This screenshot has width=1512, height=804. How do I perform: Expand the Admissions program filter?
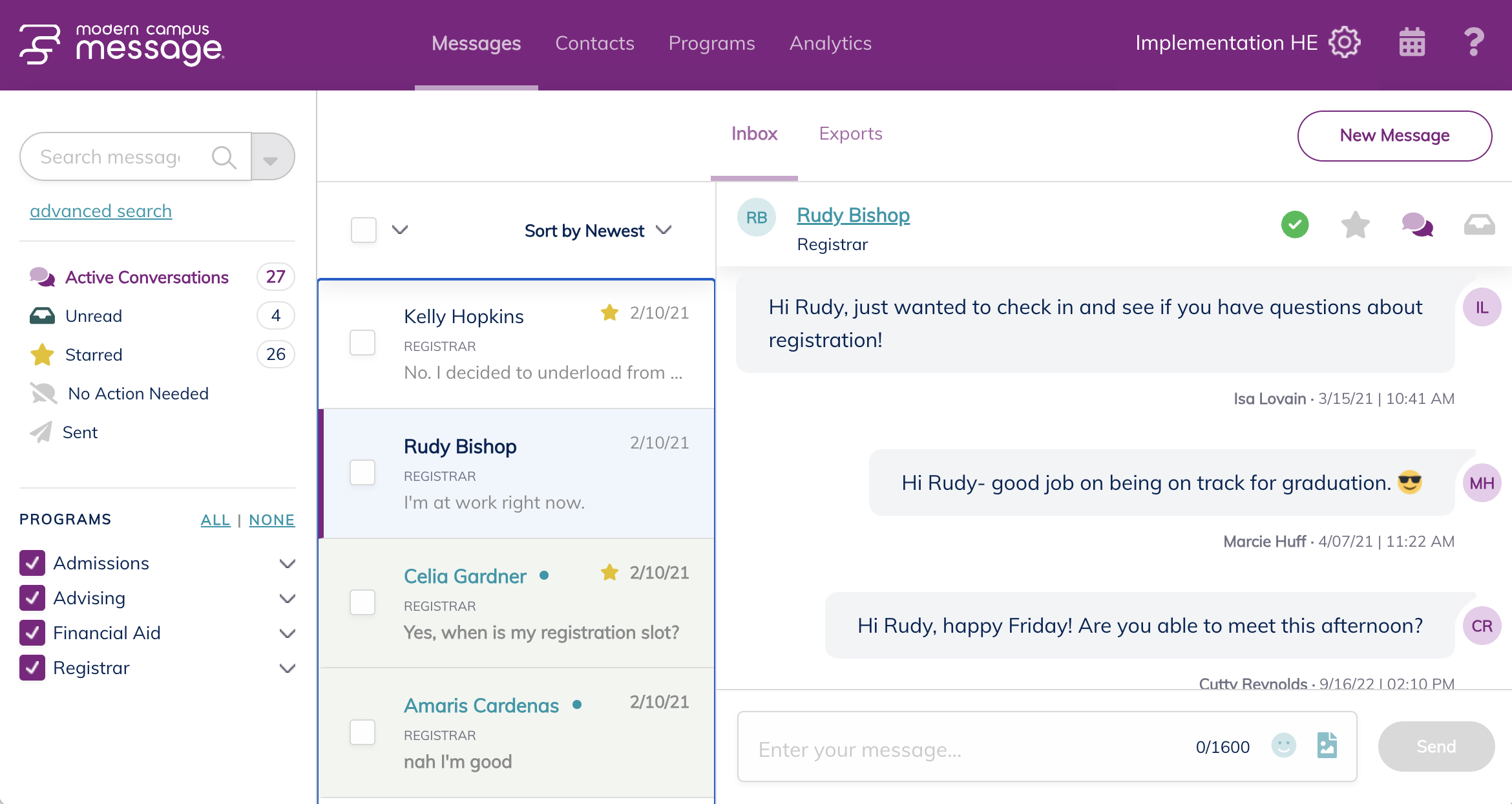click(x=287, y=563)
